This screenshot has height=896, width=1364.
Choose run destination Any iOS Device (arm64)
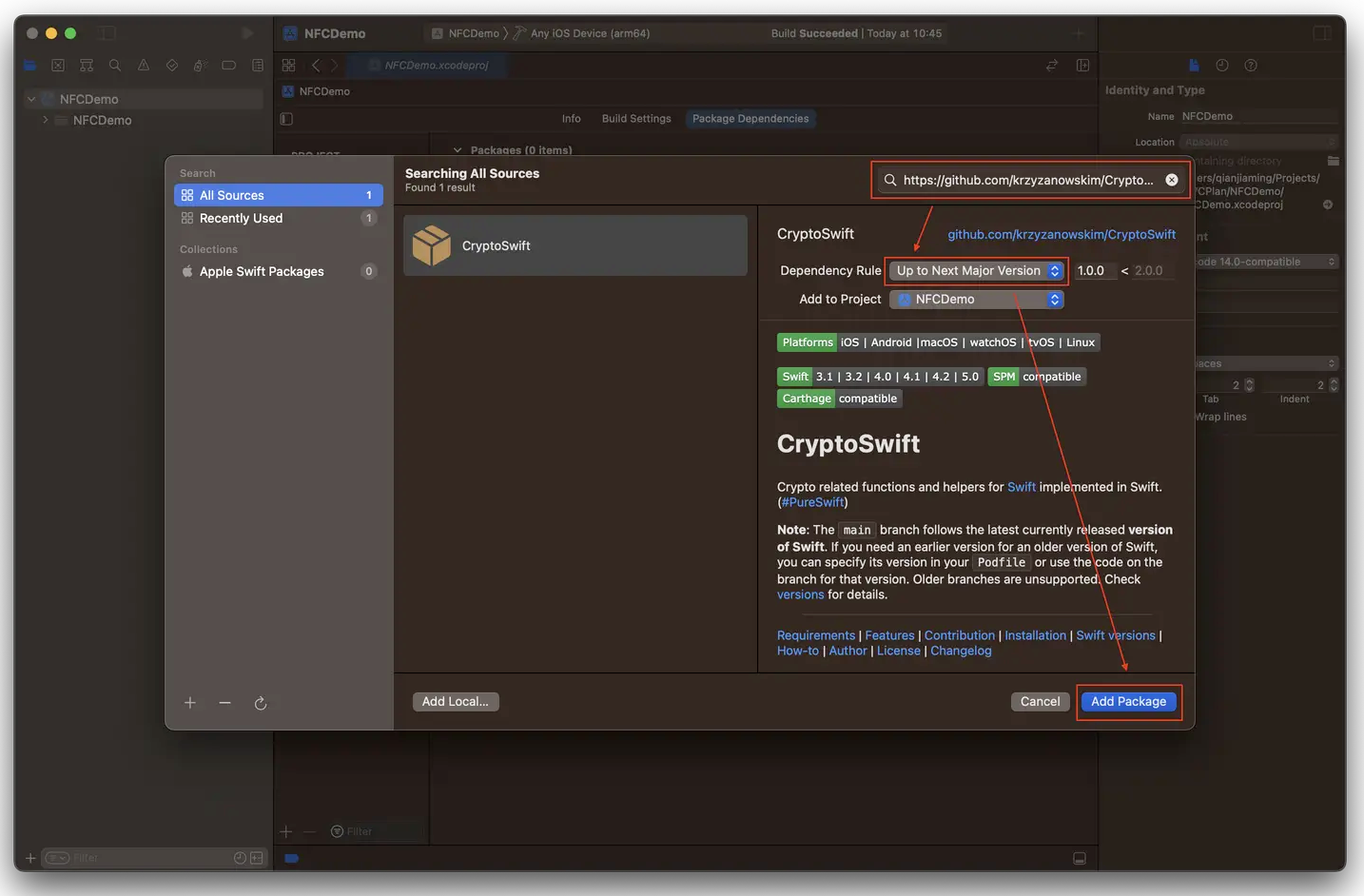(582, 33)
